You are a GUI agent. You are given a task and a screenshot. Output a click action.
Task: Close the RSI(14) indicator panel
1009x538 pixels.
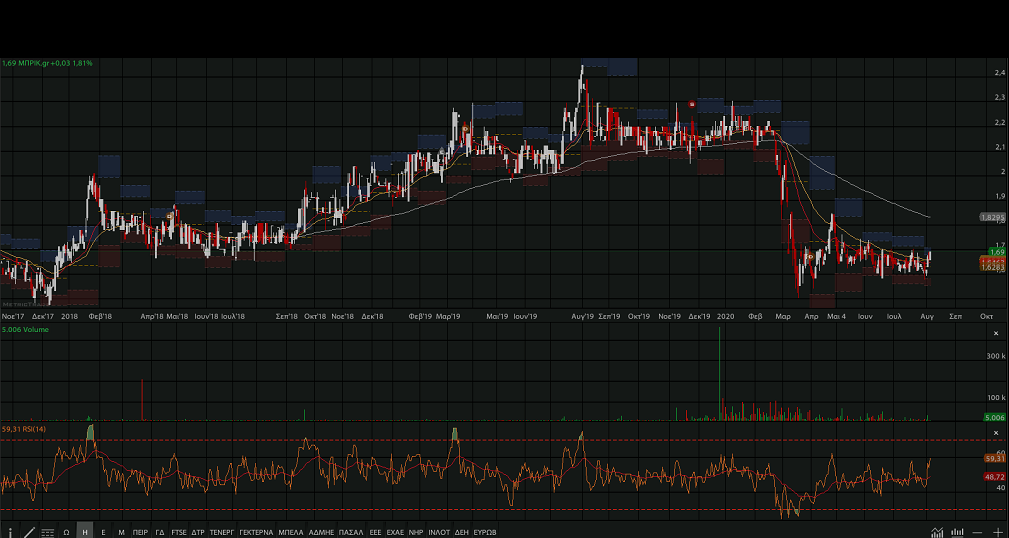click(995, 430)
